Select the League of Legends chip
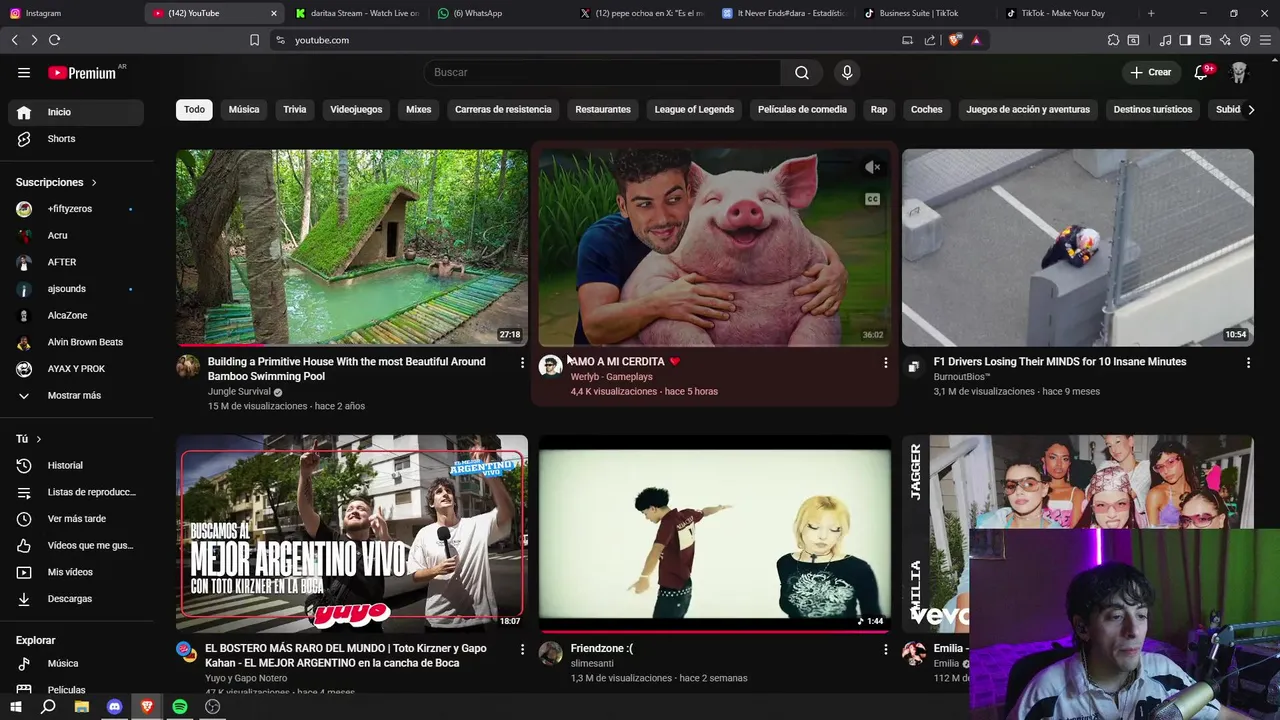 [694, 110]
